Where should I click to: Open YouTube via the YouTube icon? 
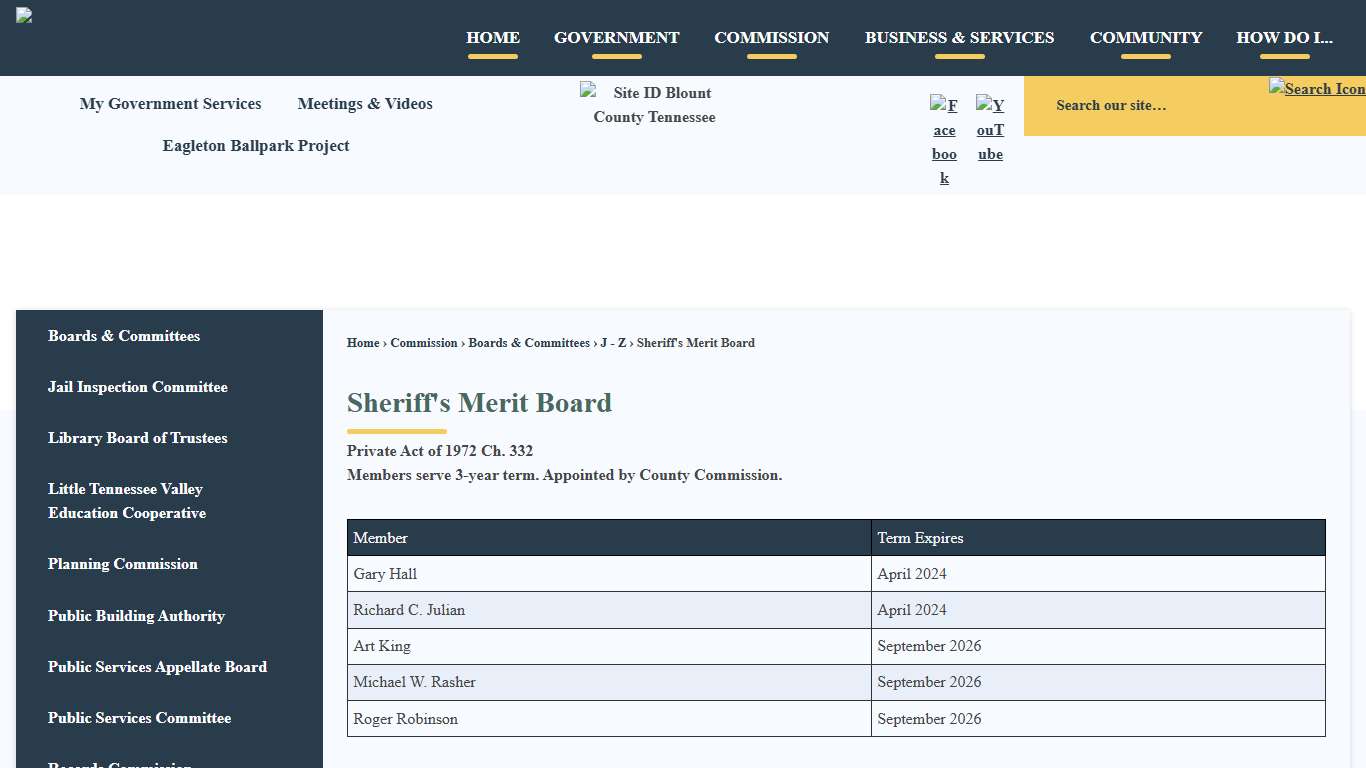(990, 128)
